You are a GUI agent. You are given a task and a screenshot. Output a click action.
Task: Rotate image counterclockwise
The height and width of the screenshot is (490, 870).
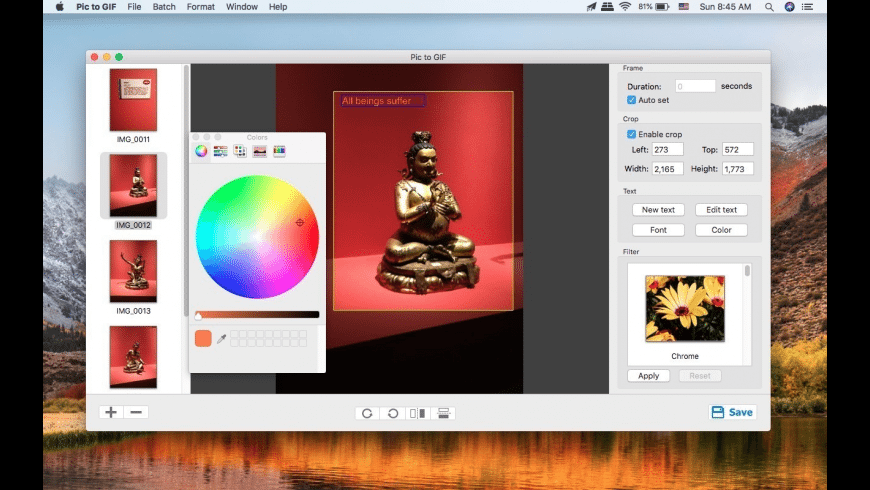(x=392, y=413)
